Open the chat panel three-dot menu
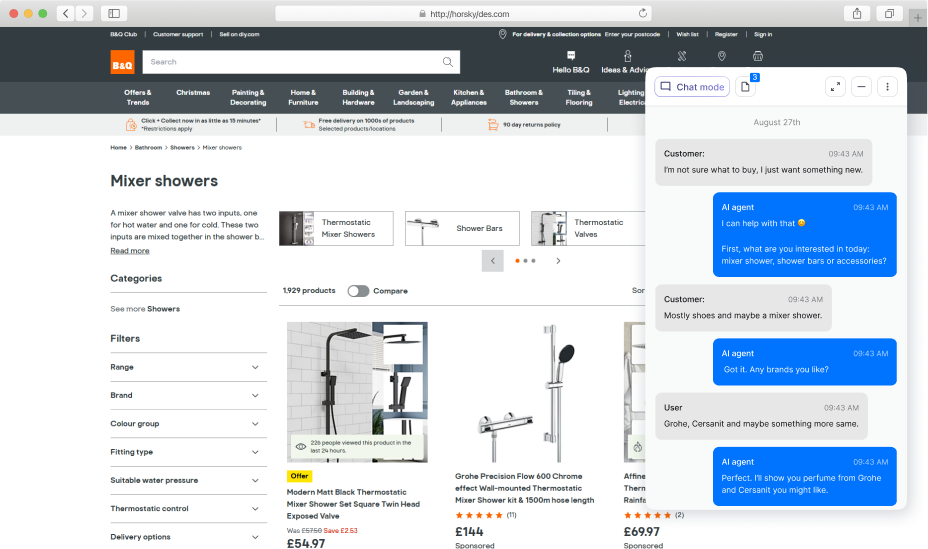 [887, 87]
